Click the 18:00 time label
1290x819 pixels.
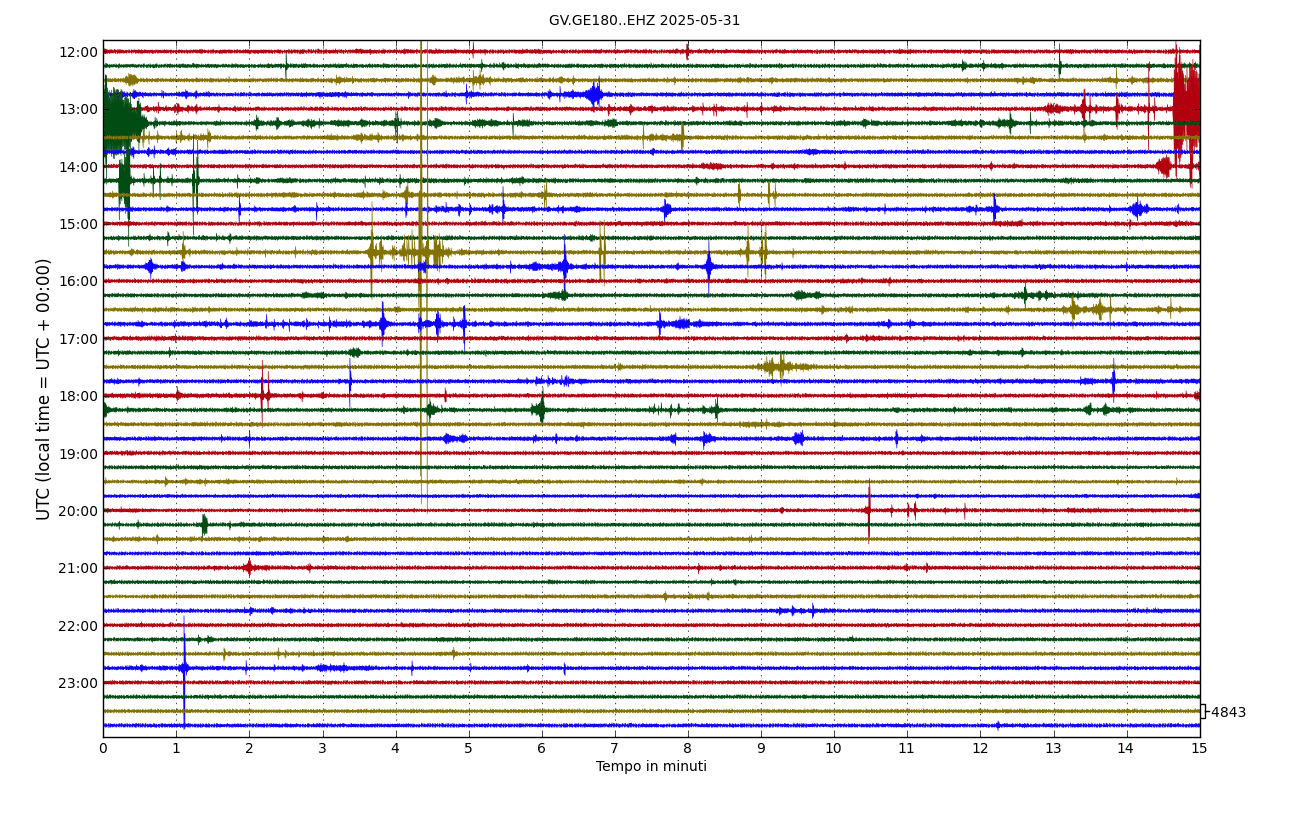click(x=78, y=396)
